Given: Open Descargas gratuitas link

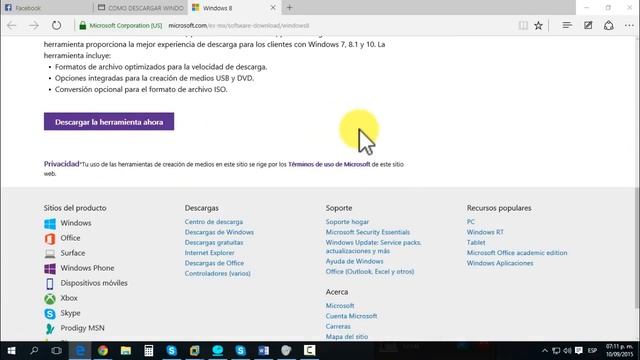Looking at the screenshot, I should point(214,242).
